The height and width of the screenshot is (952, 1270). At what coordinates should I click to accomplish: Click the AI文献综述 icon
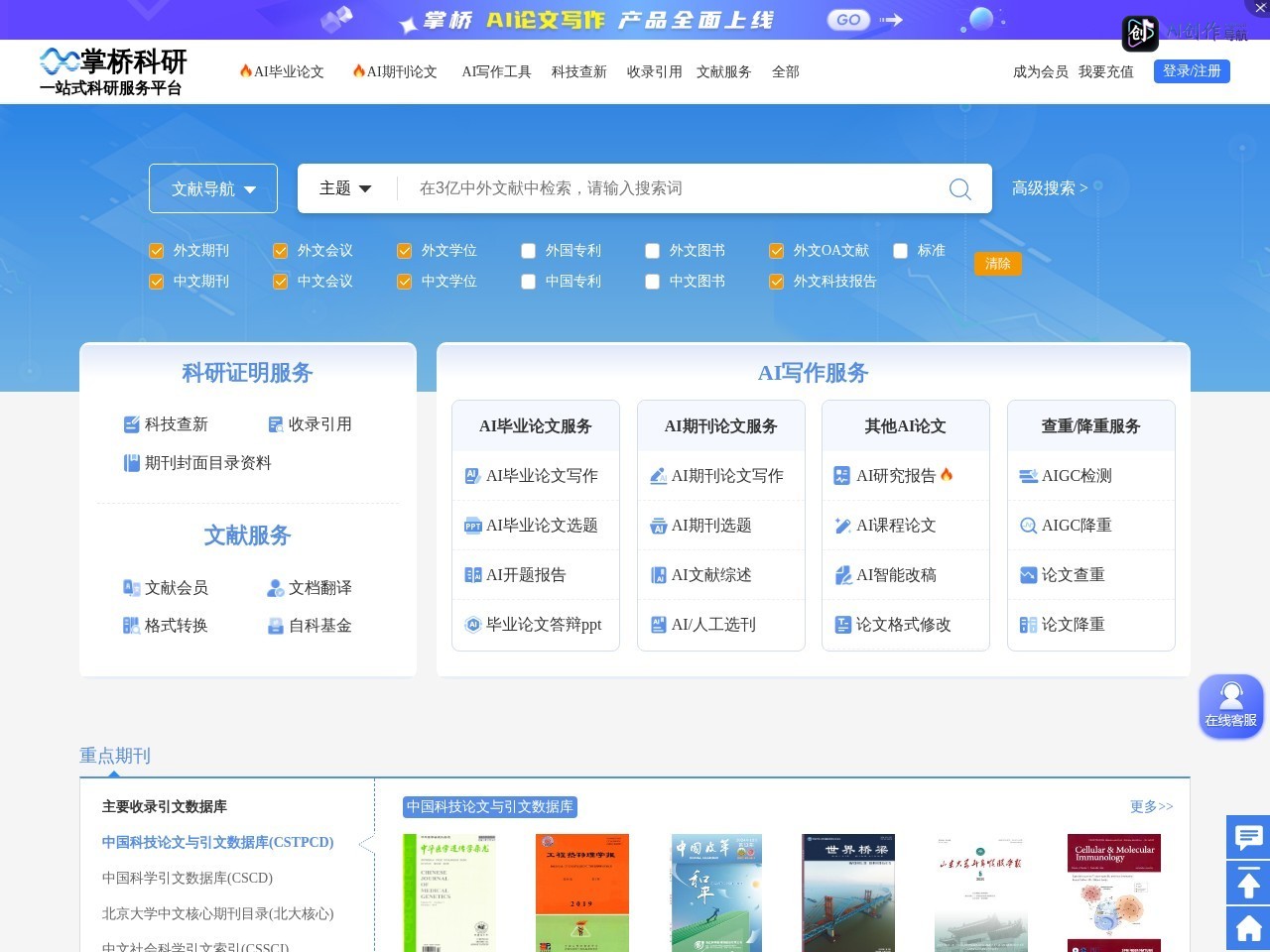[x=659, y=575]
